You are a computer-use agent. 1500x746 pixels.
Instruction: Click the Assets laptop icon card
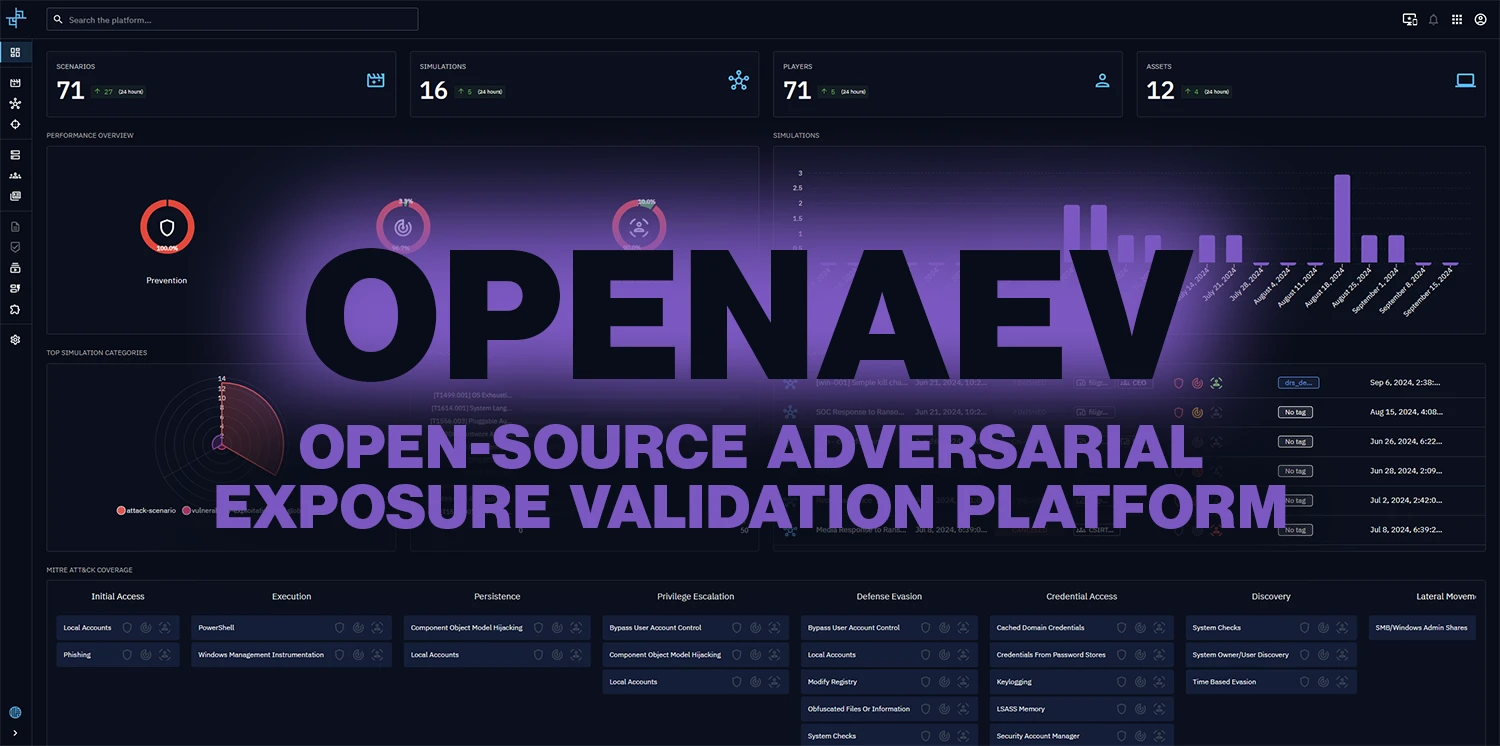[1465, 81]
